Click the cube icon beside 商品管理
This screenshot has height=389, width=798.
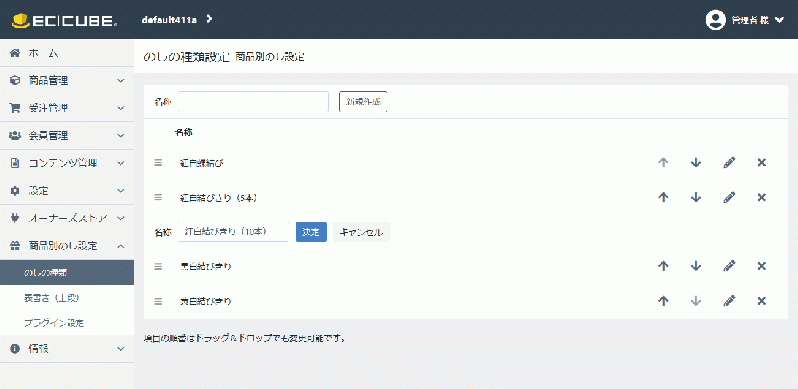(x=15, y=80)
